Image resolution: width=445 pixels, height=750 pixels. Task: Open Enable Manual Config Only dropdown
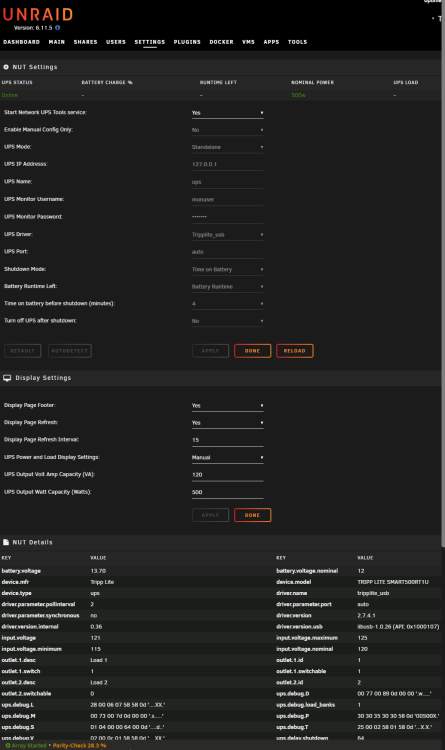point(228,130)
